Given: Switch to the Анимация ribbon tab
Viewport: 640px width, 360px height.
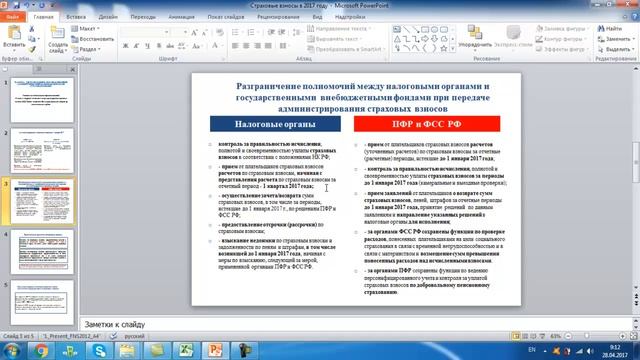Looking at the screenshot, I should click(181, 17).
